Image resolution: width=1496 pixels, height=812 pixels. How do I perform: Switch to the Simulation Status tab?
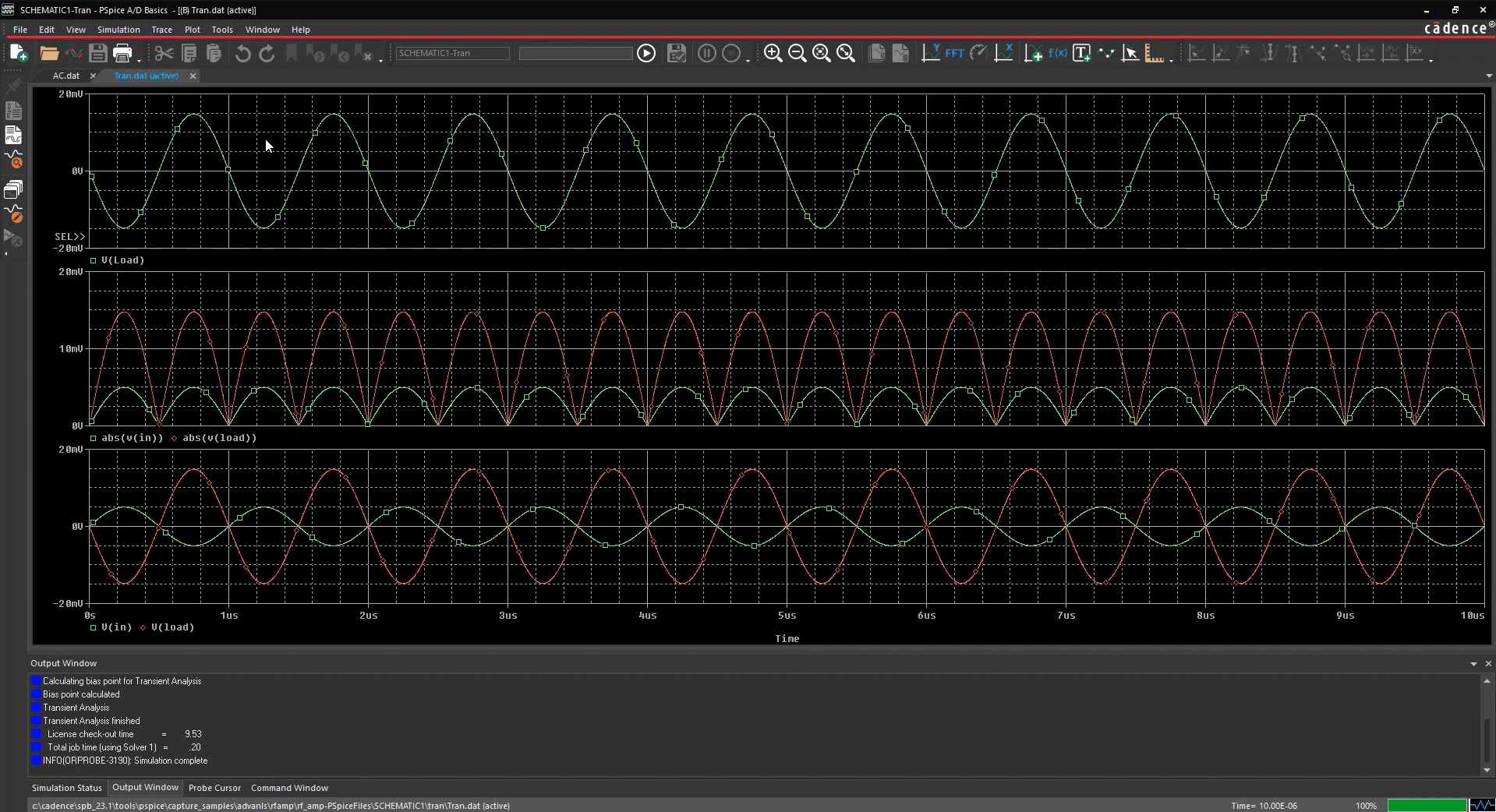(x=67, y=788)
